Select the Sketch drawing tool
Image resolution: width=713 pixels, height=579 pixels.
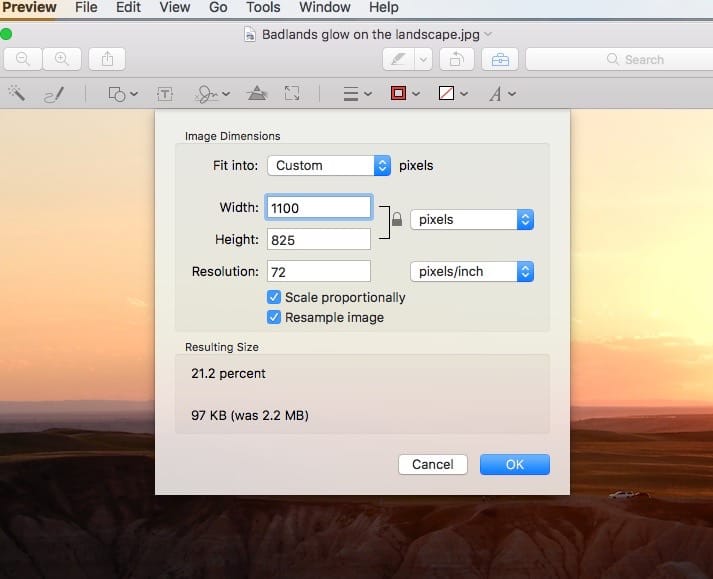tap(53, 94)
